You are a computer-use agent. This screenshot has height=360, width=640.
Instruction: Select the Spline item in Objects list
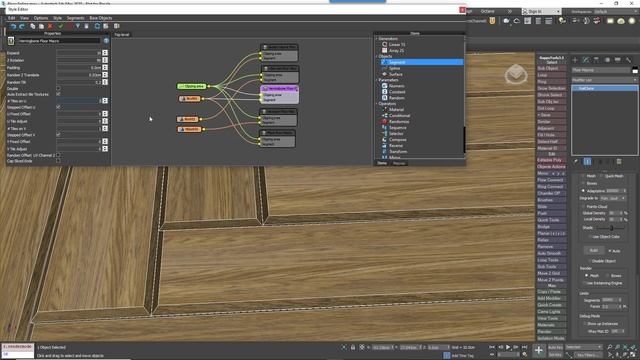tap(394, 68)
